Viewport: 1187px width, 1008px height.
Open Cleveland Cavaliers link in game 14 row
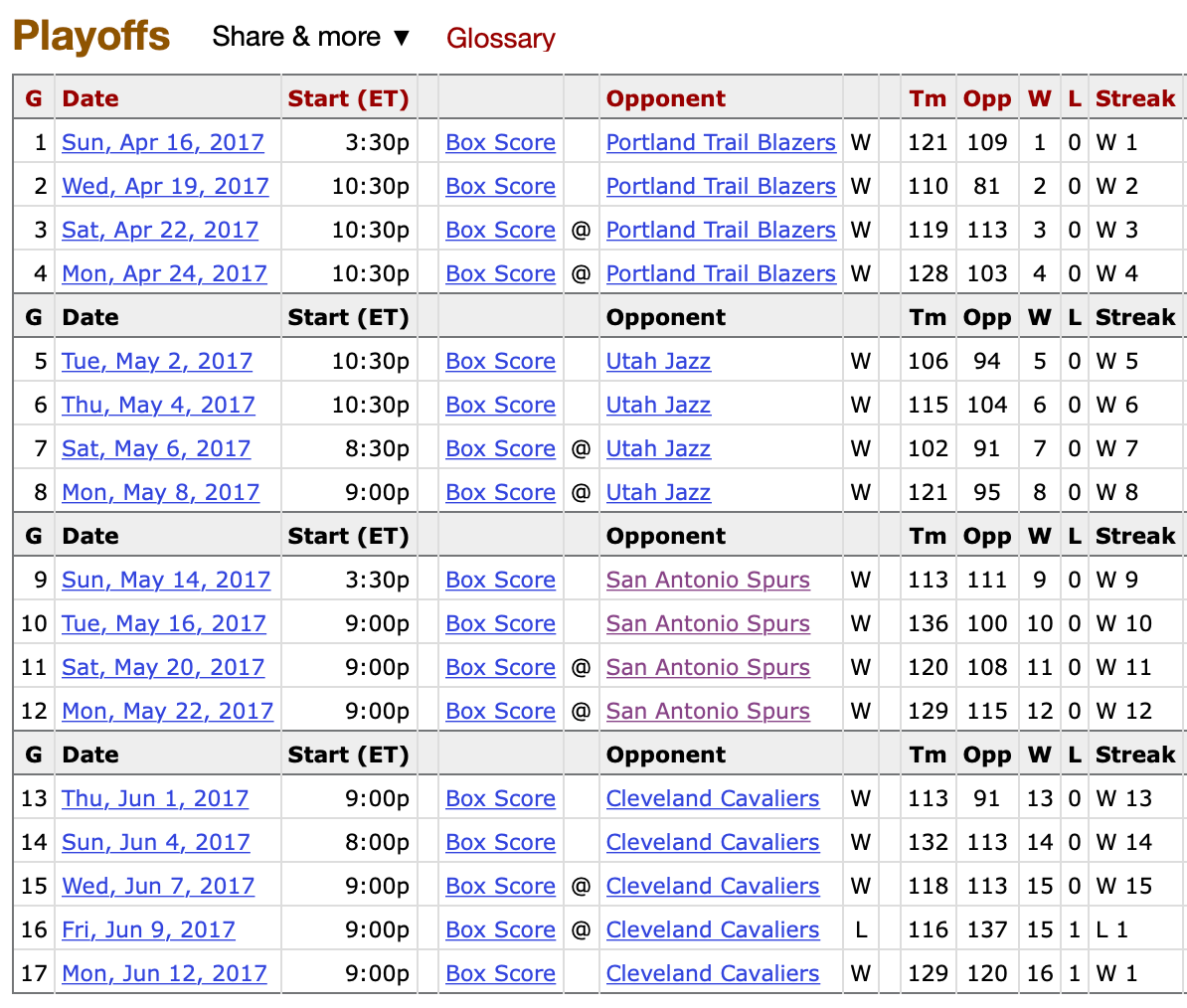[x=713, y=842]
